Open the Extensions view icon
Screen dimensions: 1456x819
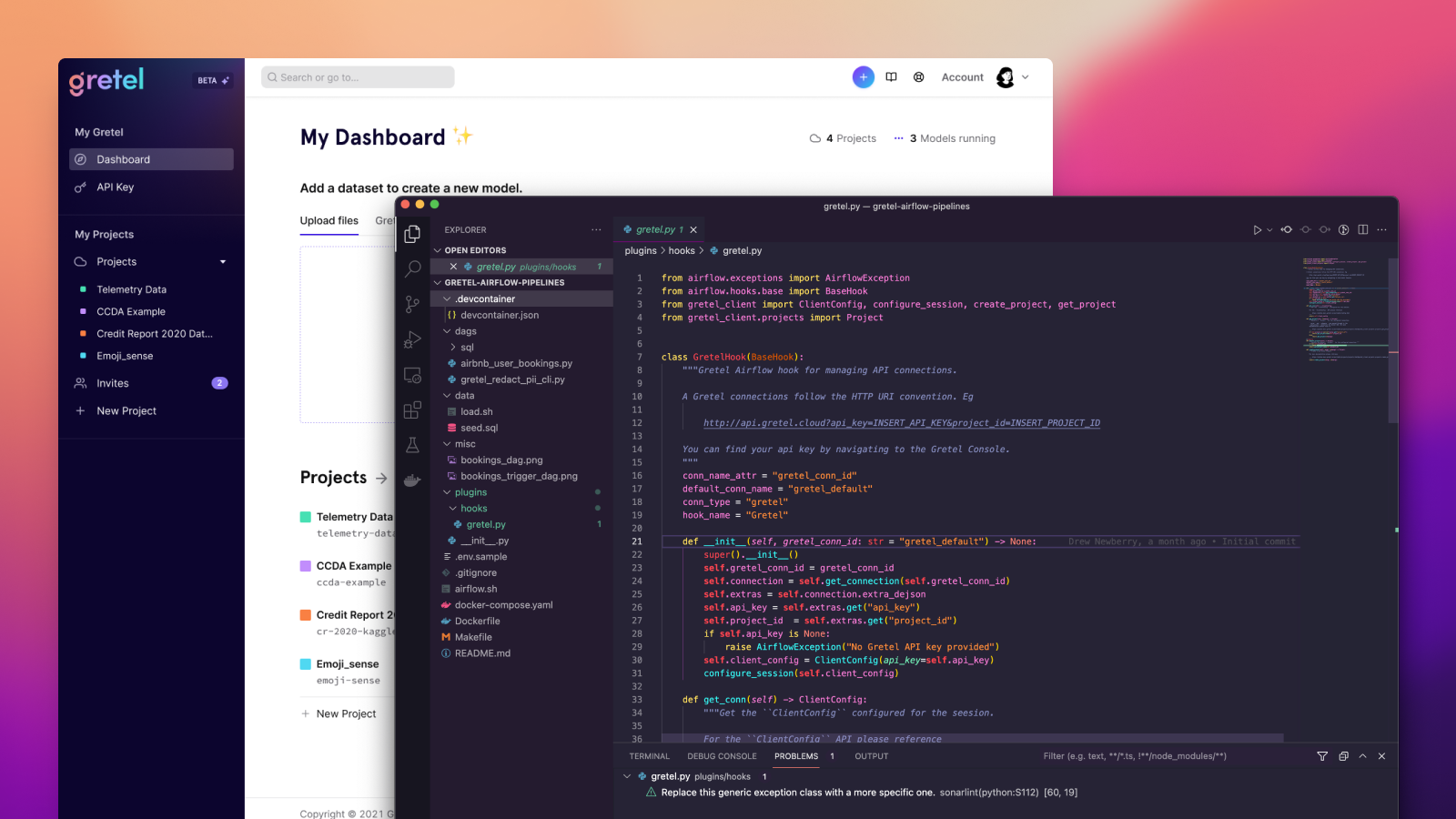pyautogui.click(x=412, y=410)
